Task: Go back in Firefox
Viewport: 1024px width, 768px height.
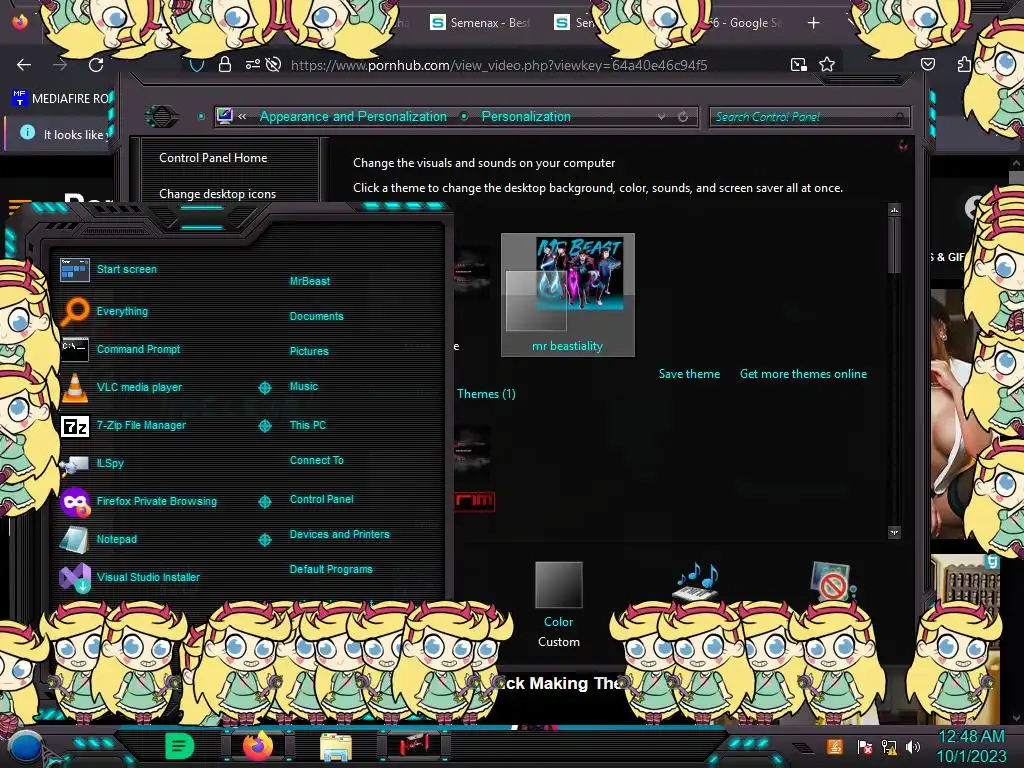Action: pos(24,65)
